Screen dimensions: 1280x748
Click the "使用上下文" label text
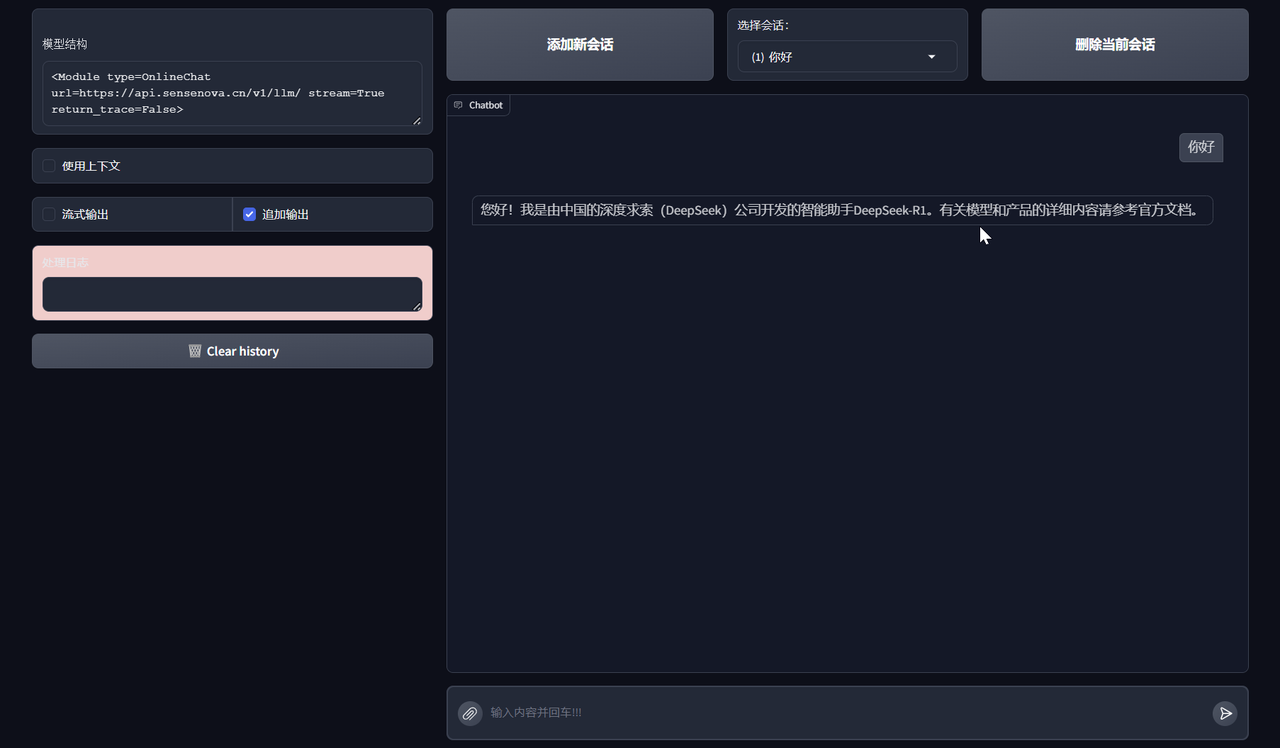pyautogui.click(x=91, y=166)
